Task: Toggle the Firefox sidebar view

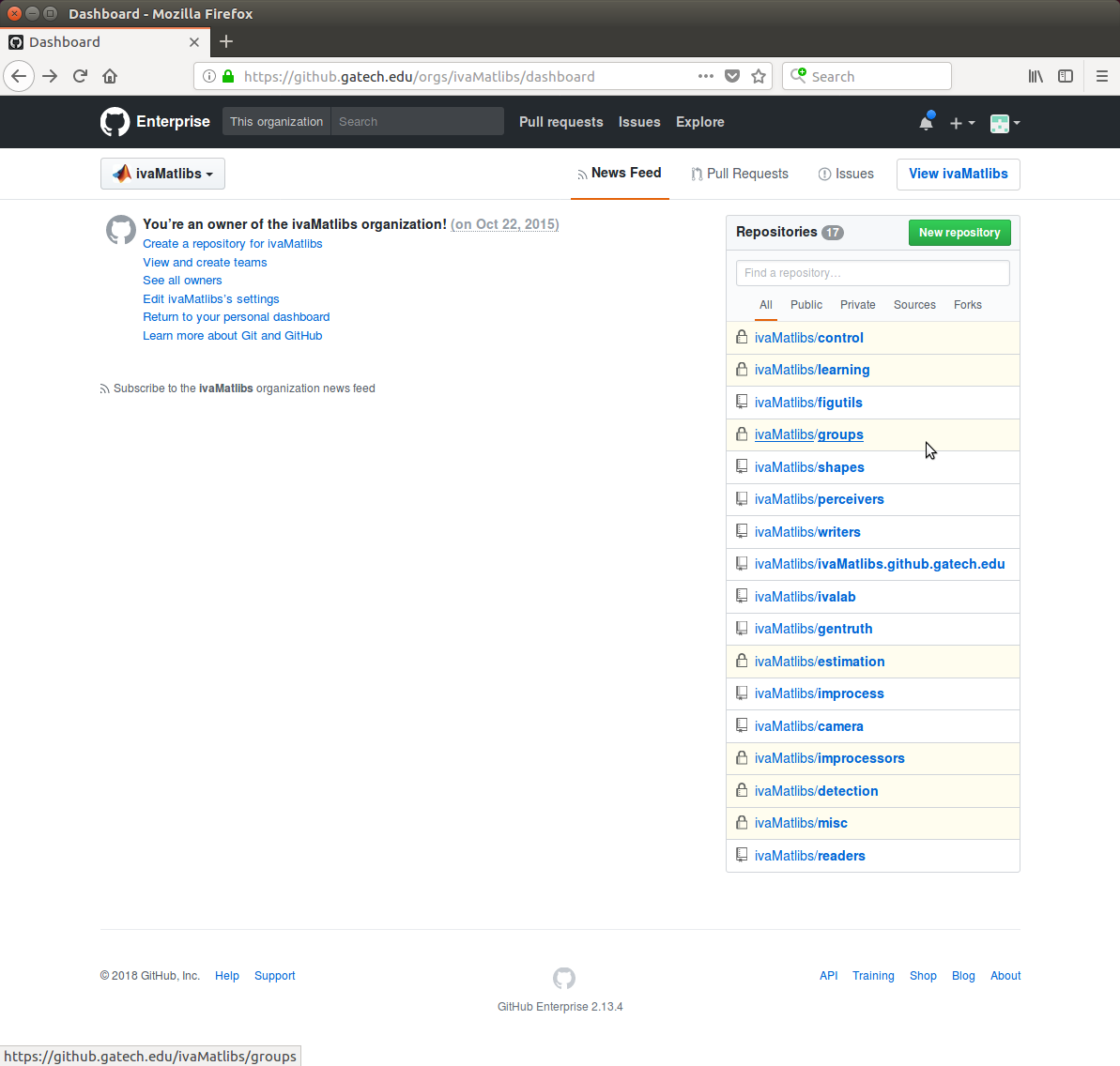Action: coord(1066,77)
